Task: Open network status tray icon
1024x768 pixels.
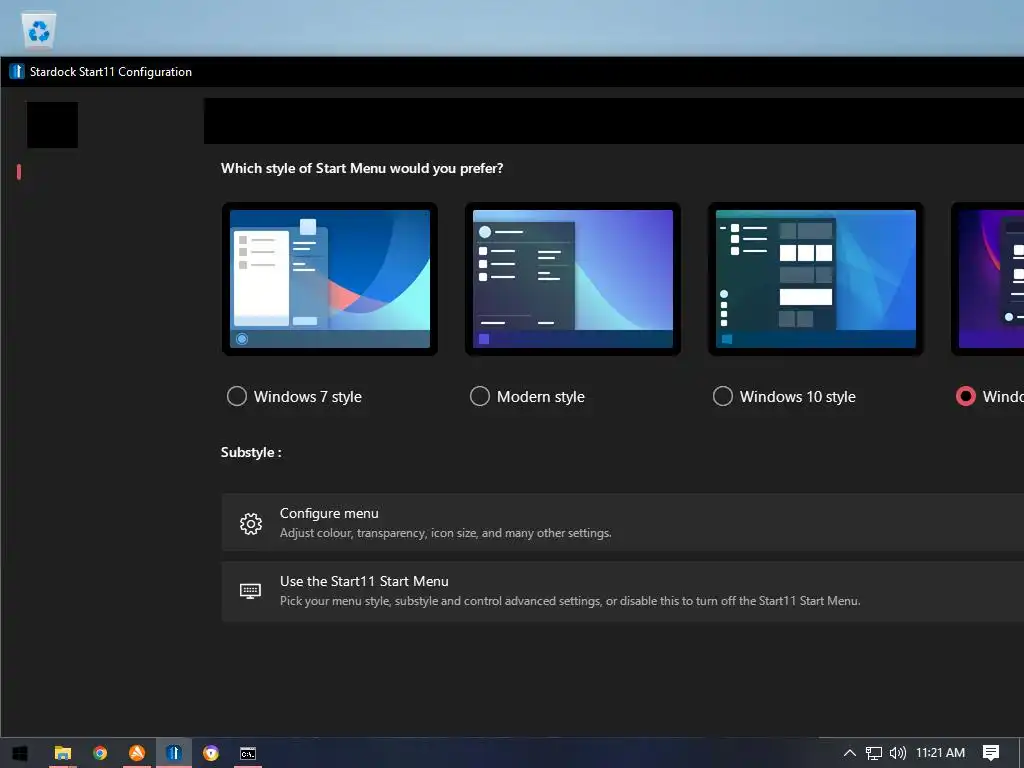Action: 874,753
